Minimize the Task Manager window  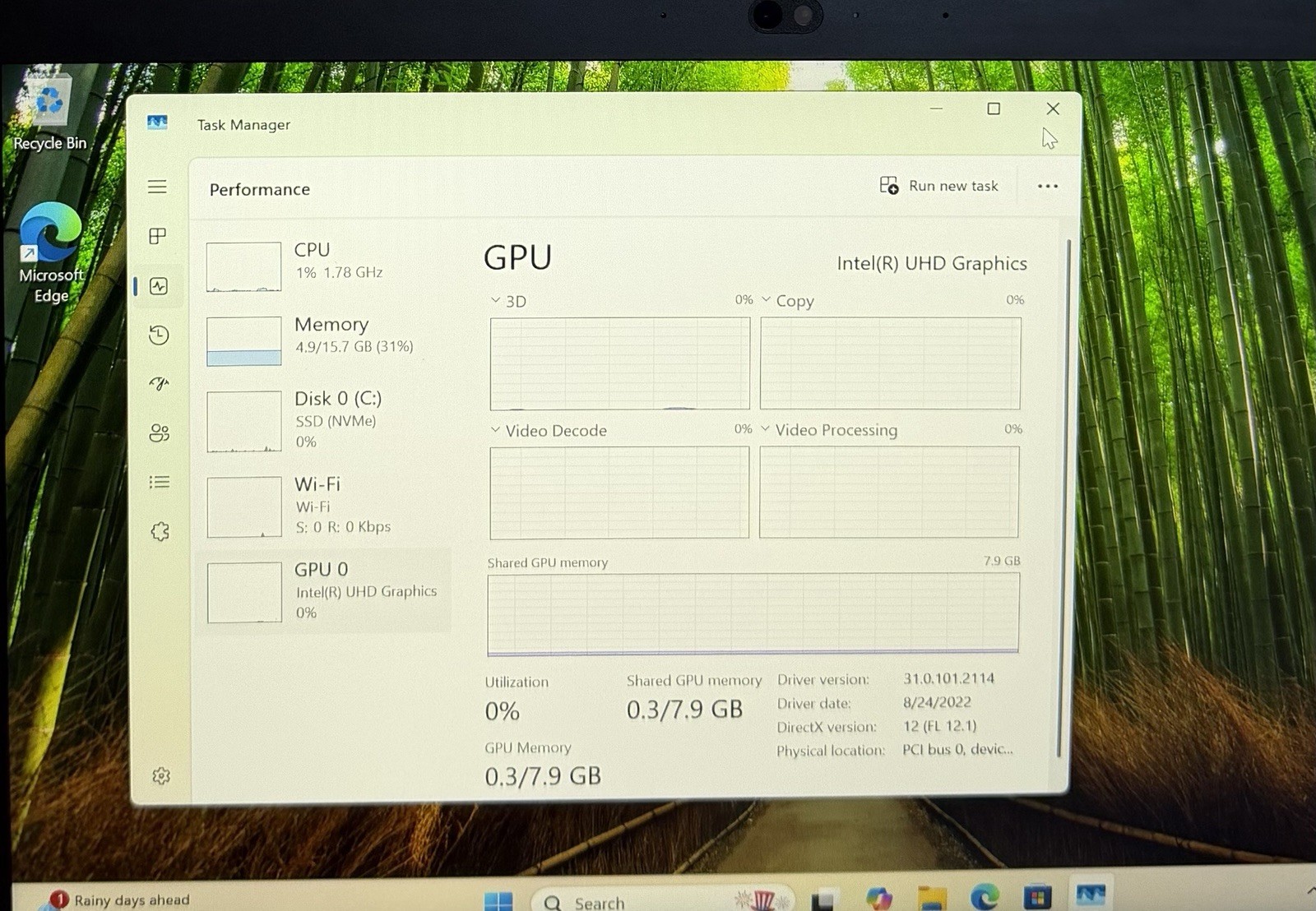[x=936, y=109]
